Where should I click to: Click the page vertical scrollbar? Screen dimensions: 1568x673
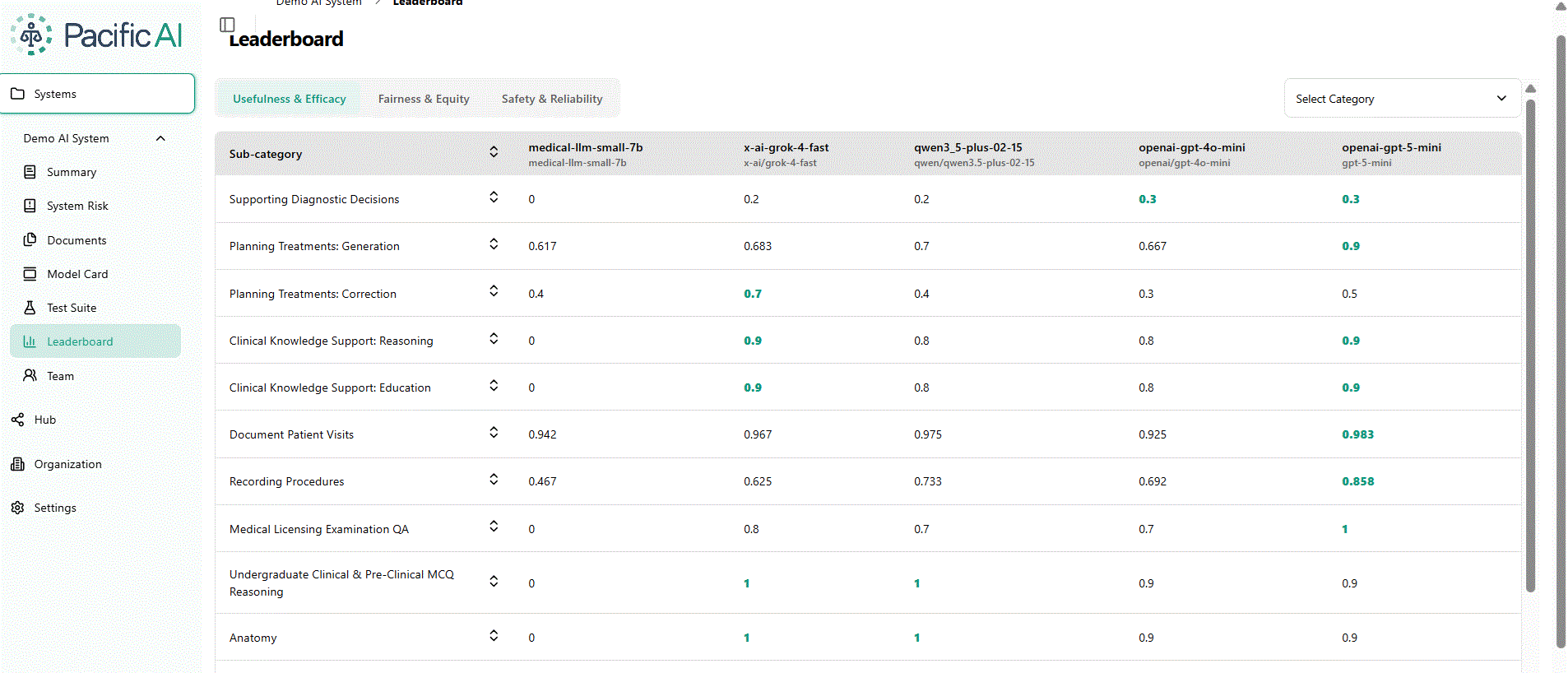pyautogui.click(x=1561, y=341)
